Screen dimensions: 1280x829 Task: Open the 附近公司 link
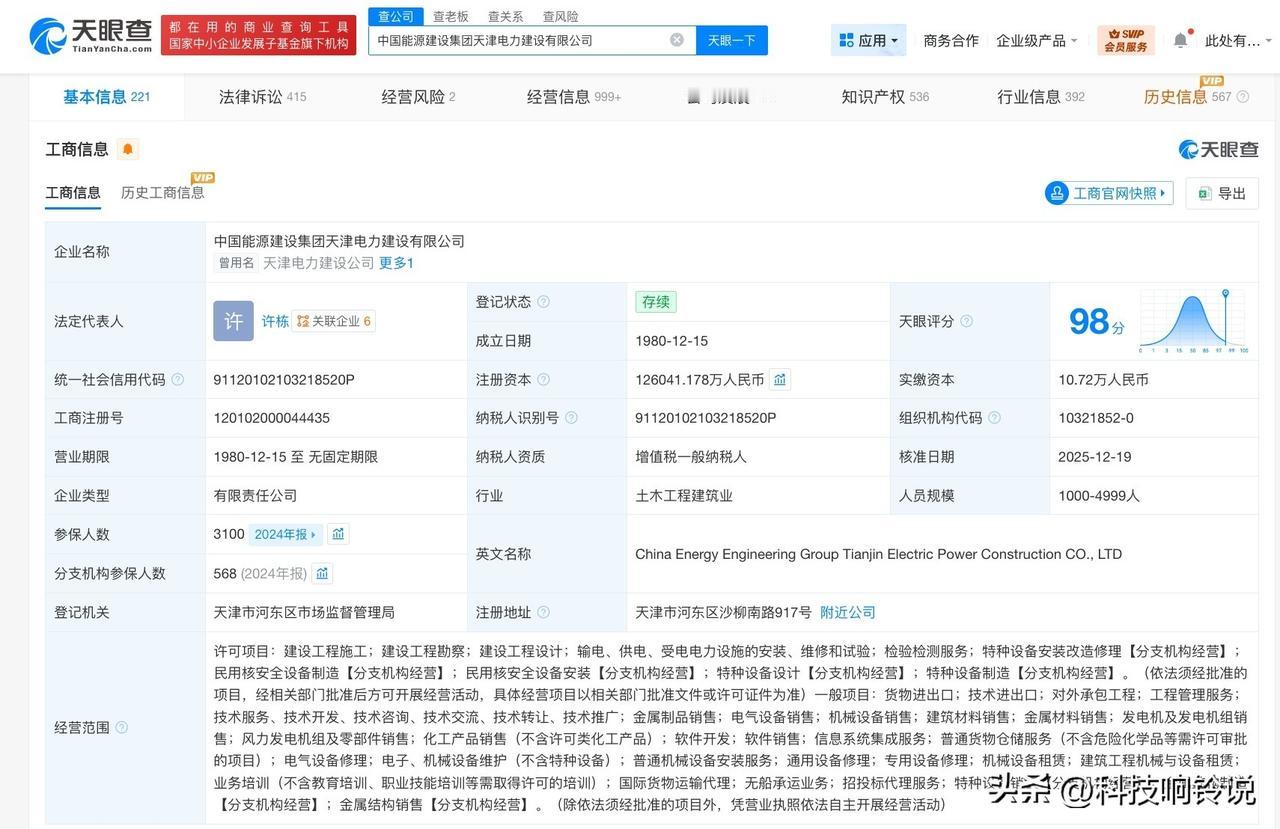pyautogui.click(x=848, y=612)
